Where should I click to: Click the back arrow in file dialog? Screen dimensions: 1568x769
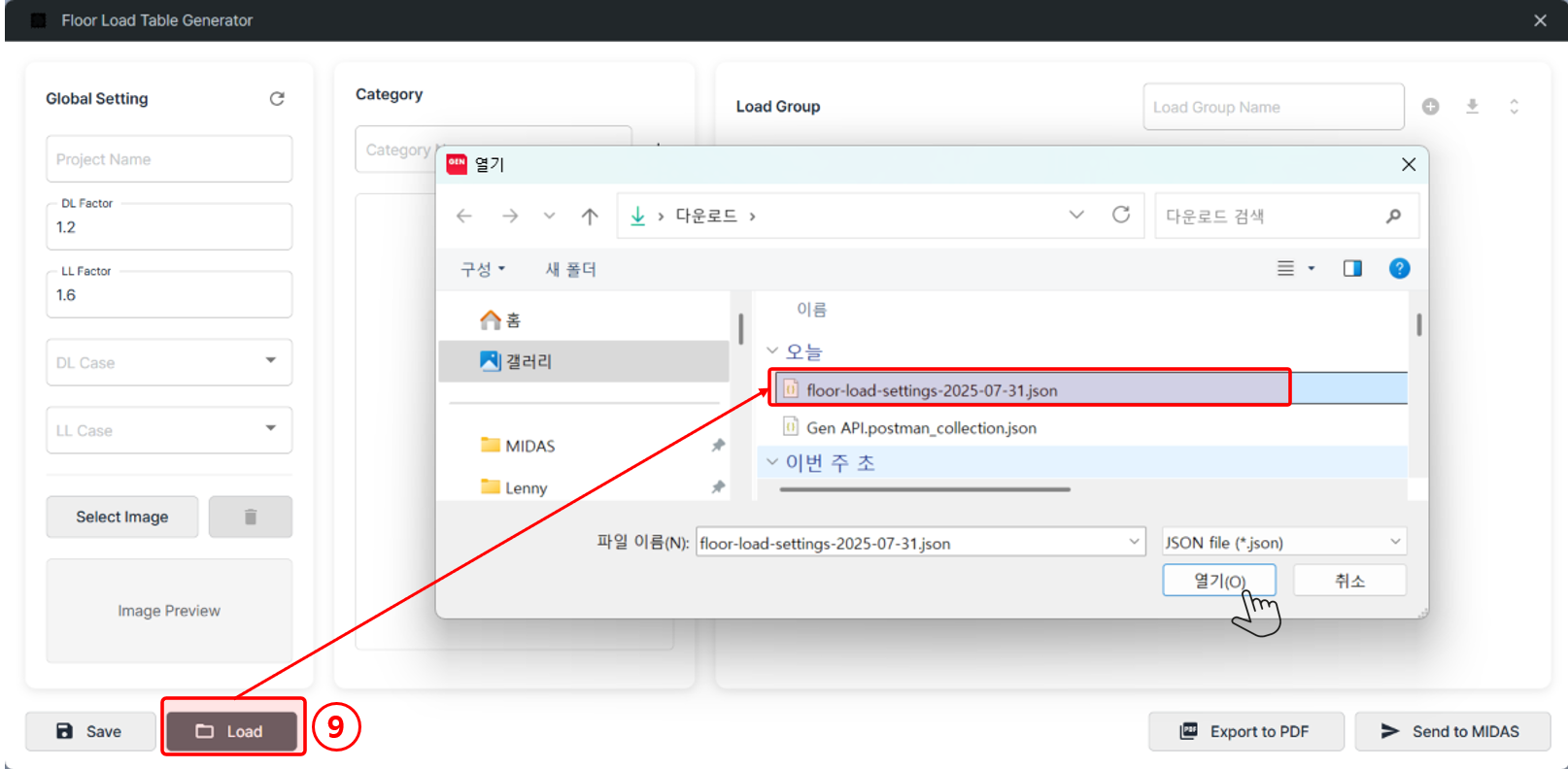coord(464,216)
